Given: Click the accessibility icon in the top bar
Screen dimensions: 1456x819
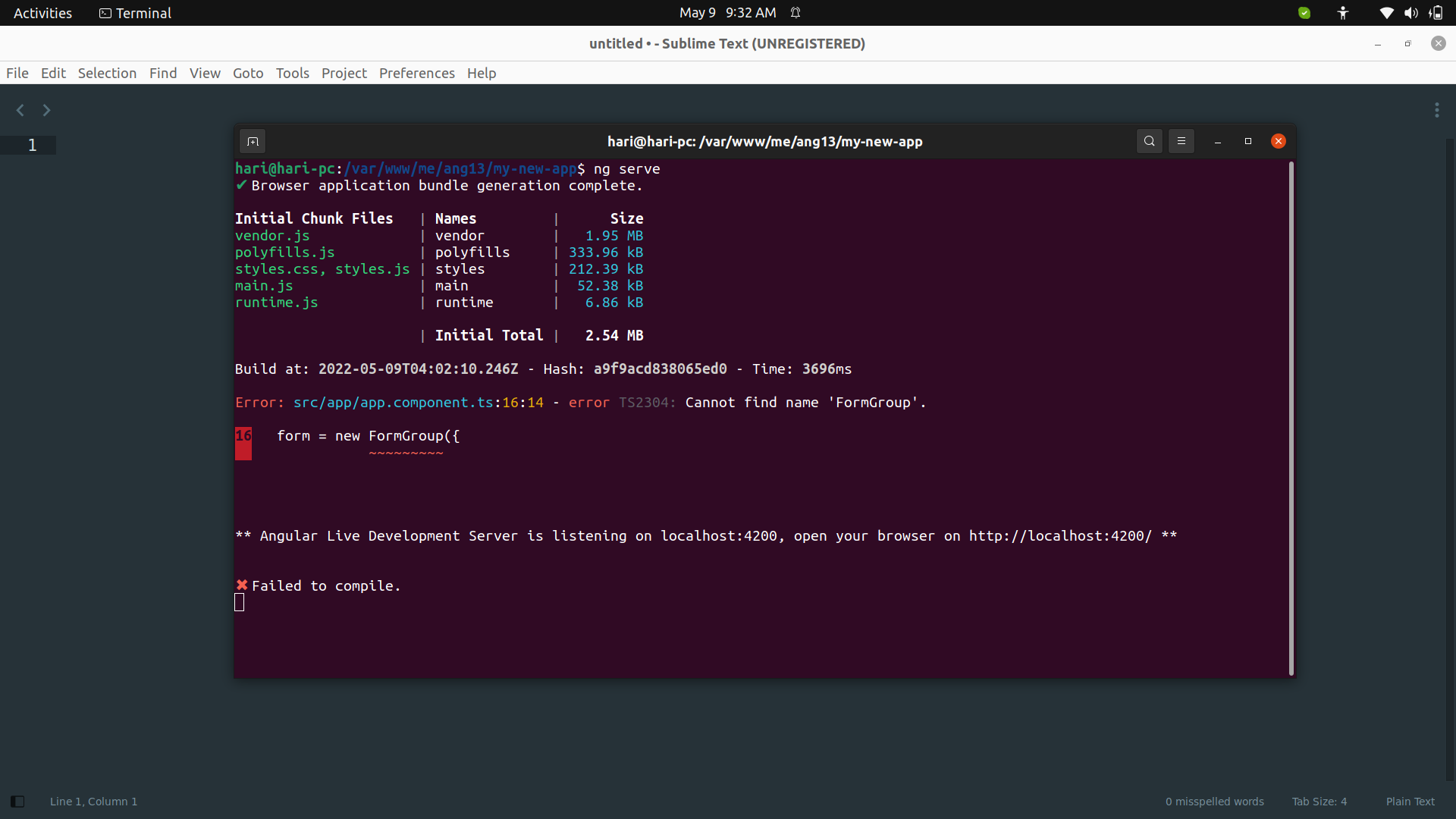Looking at the screenshot, I should click(1342, 13).
